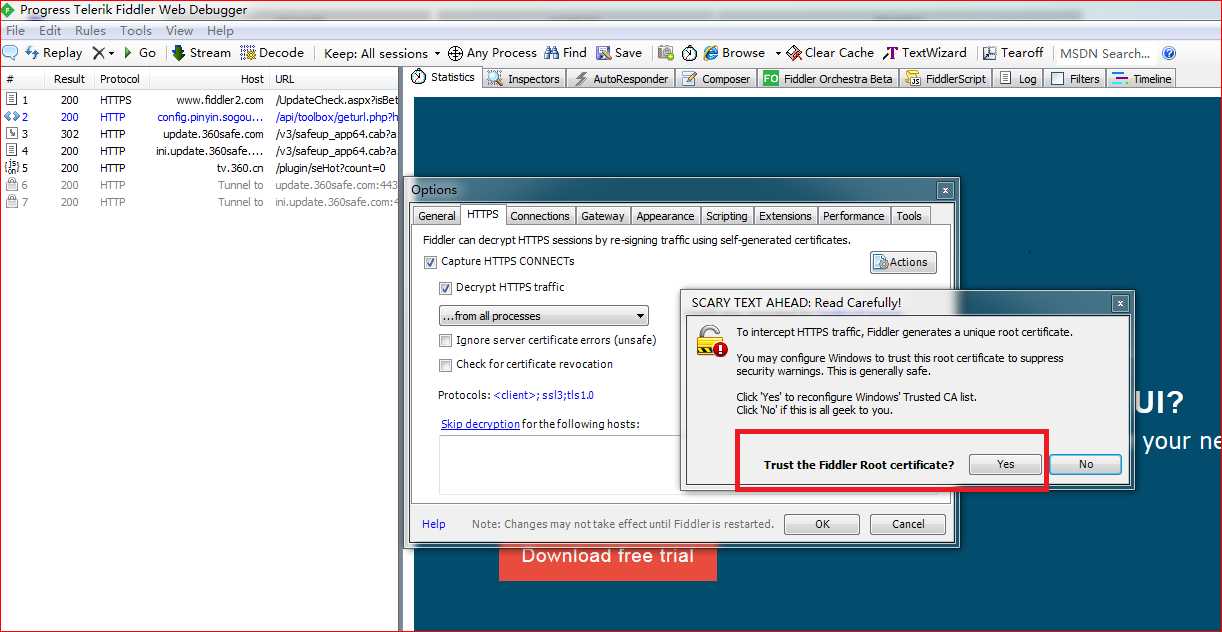Open the Tools menu

[x=136, y=31]
